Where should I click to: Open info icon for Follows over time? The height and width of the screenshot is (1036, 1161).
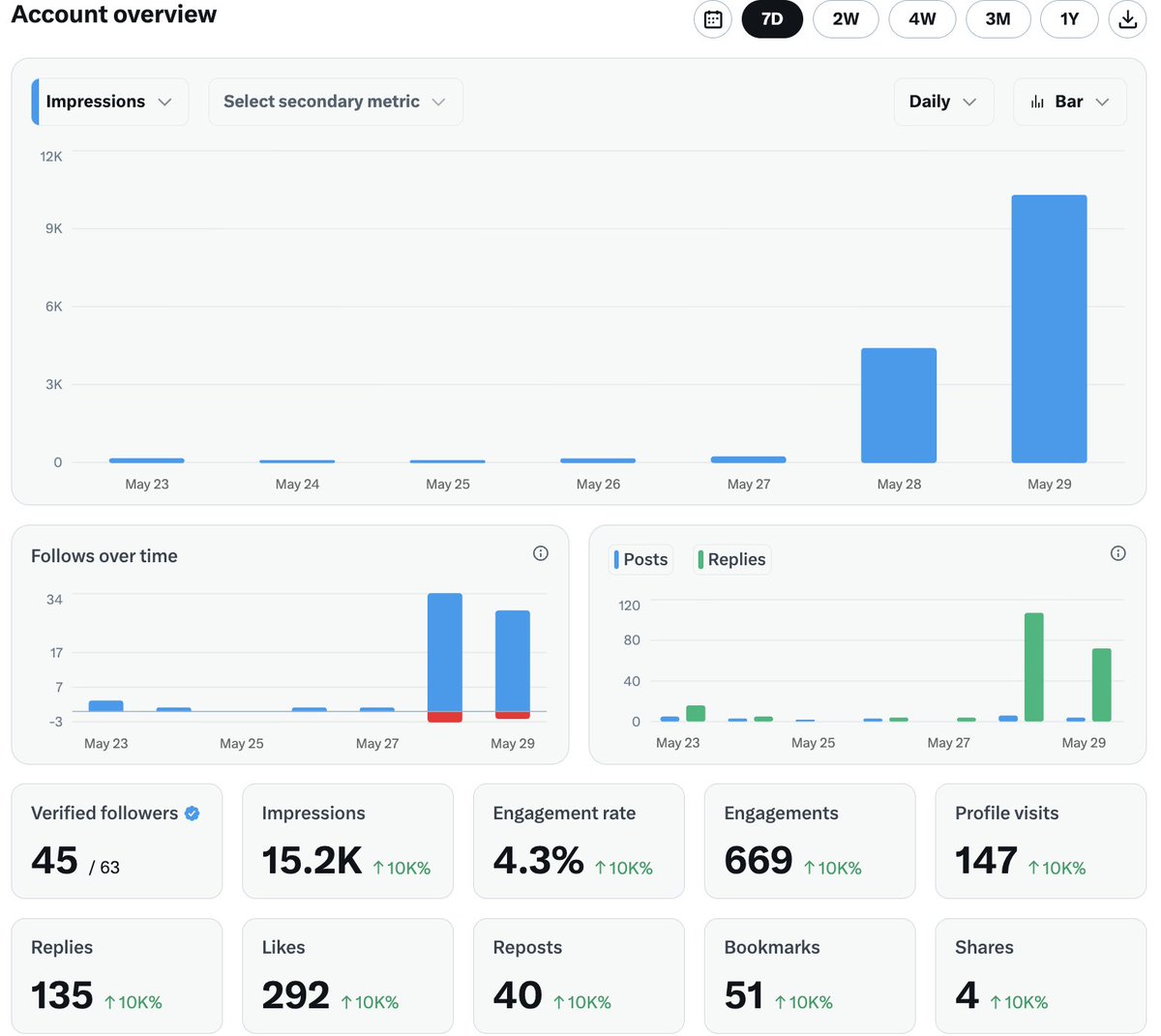541,553
